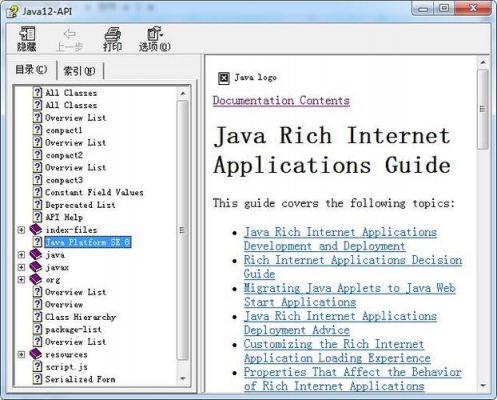
Task: Open Java Rich Internet Applications Development and Deployment link
Action: point(340,239)
